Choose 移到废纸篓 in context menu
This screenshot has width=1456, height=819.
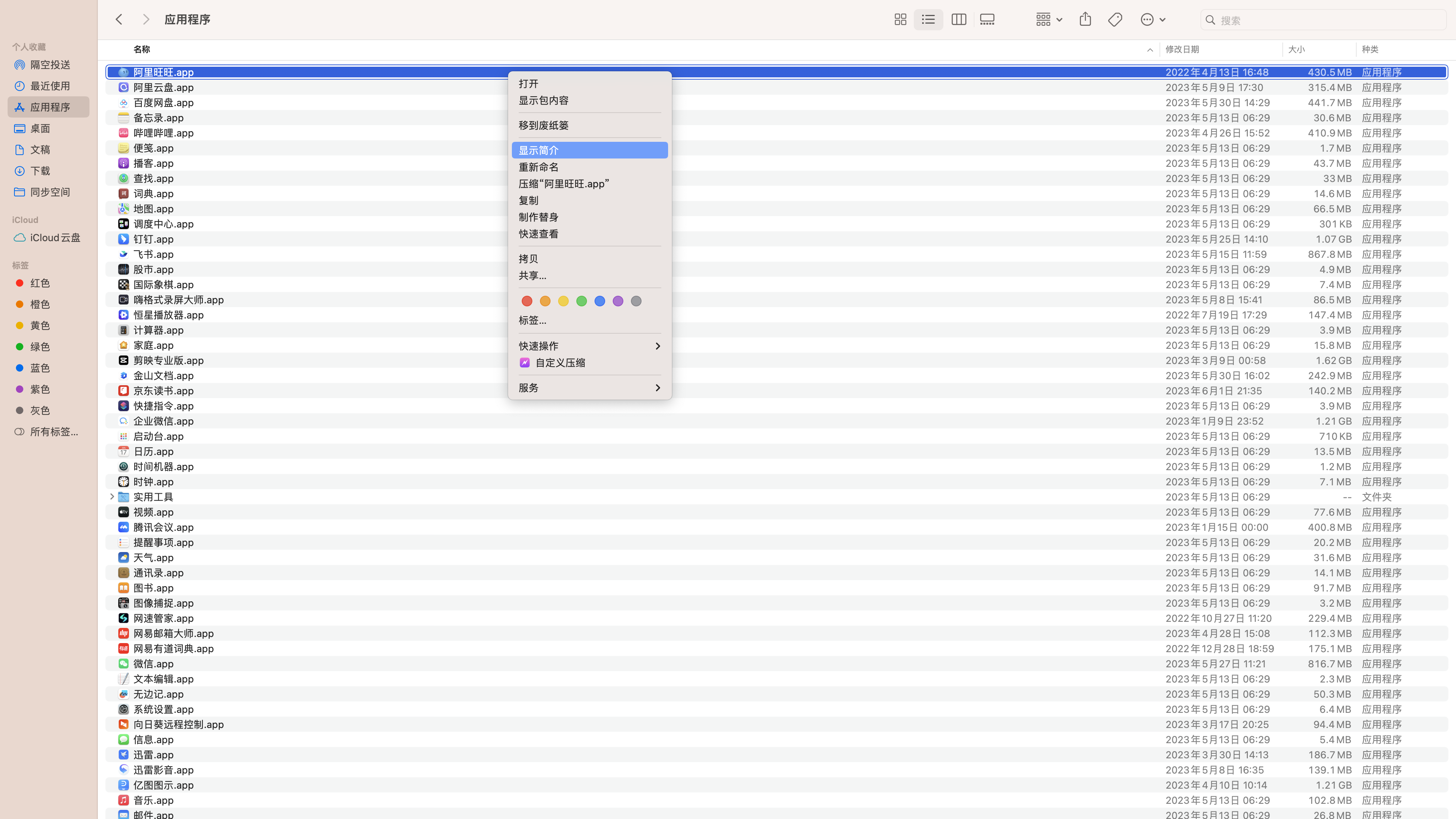pyautogui.click(x=590, y=126)
